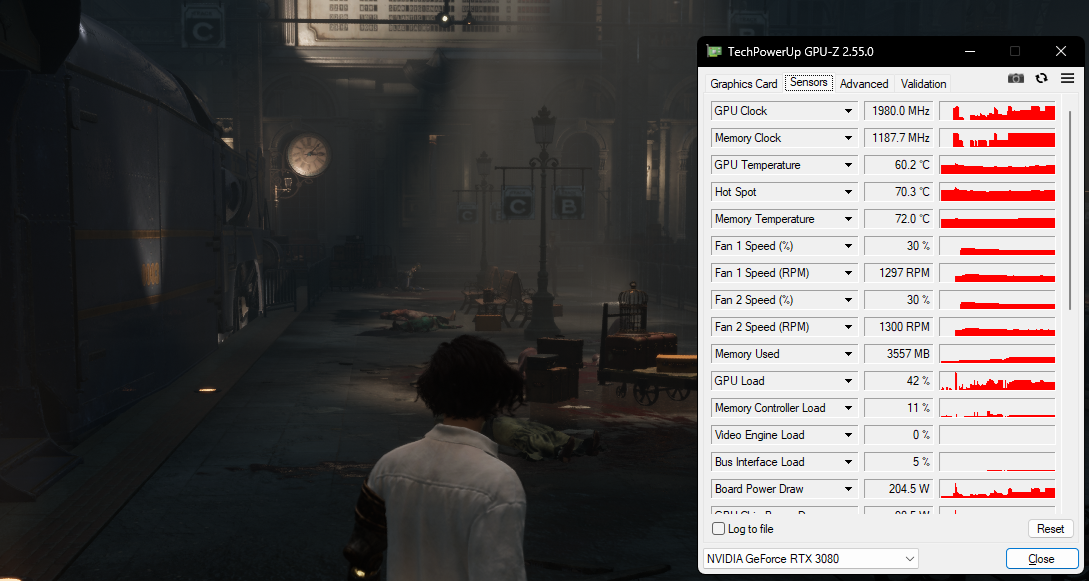Click the TechPowerUp GPU-Z 2.55.0 title
The height and width of the screenshot is (581, 1089).
click(x=801, y=51)
